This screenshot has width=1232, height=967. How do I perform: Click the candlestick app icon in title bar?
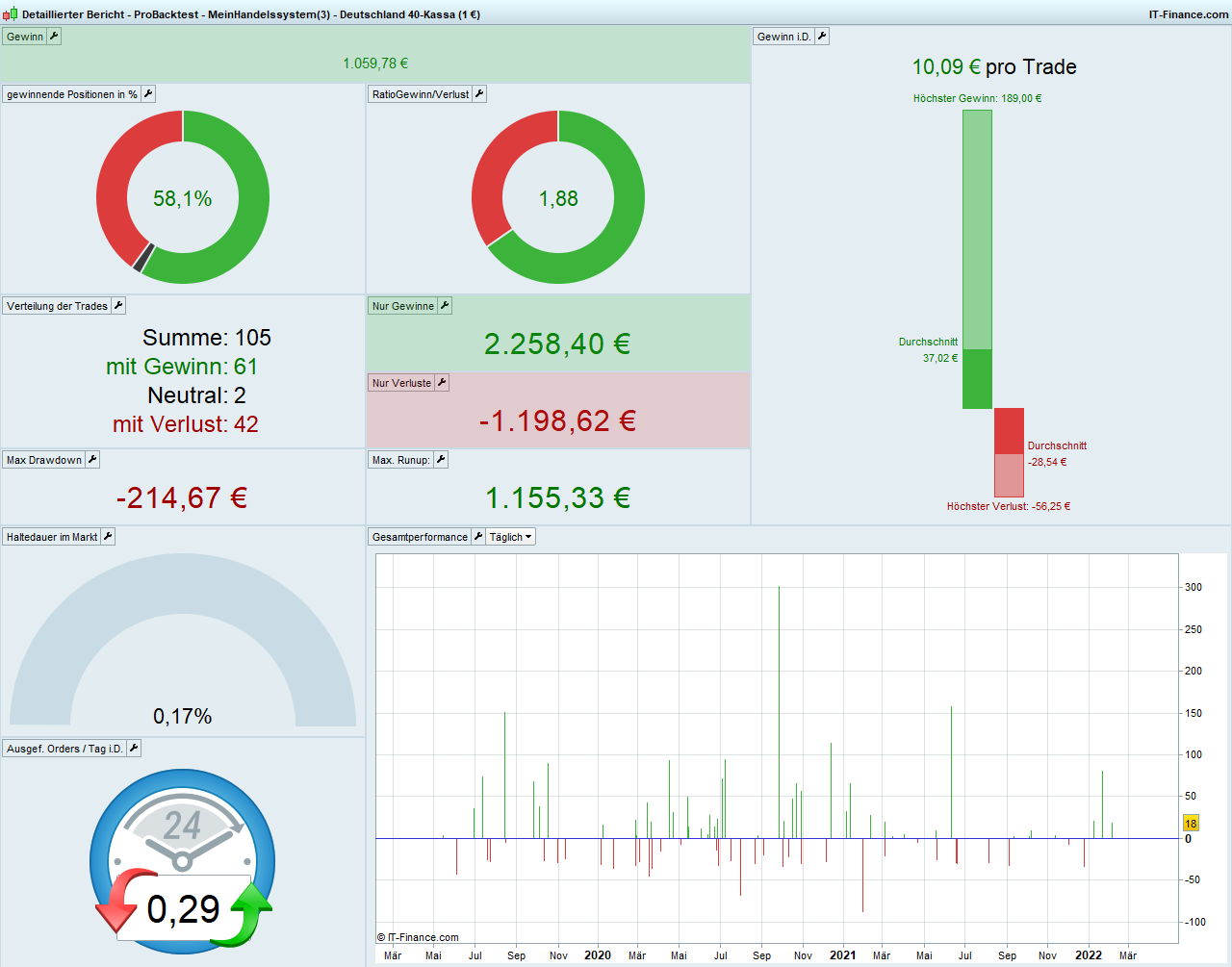11,14
